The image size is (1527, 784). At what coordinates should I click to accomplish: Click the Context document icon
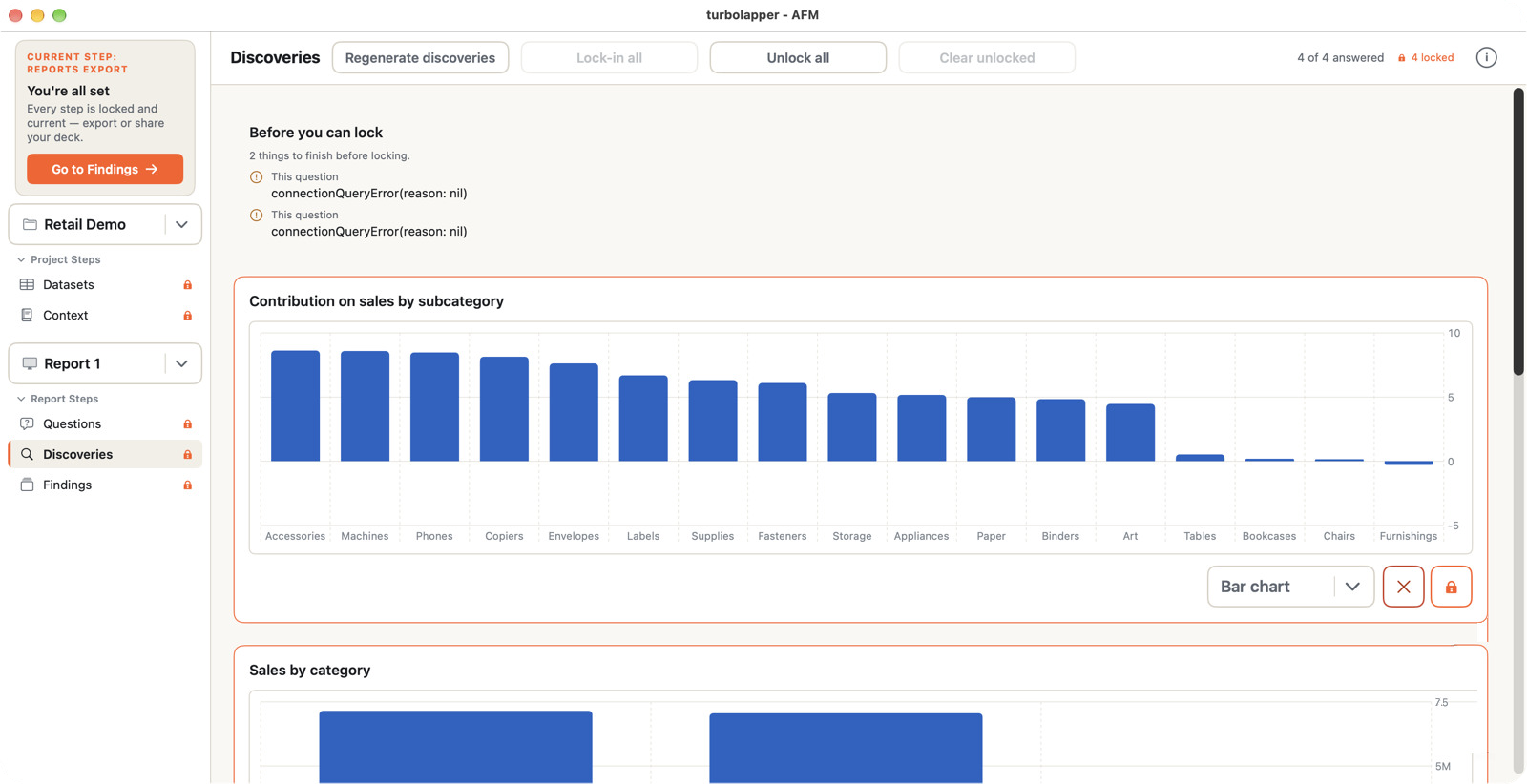tap(27, 315)
